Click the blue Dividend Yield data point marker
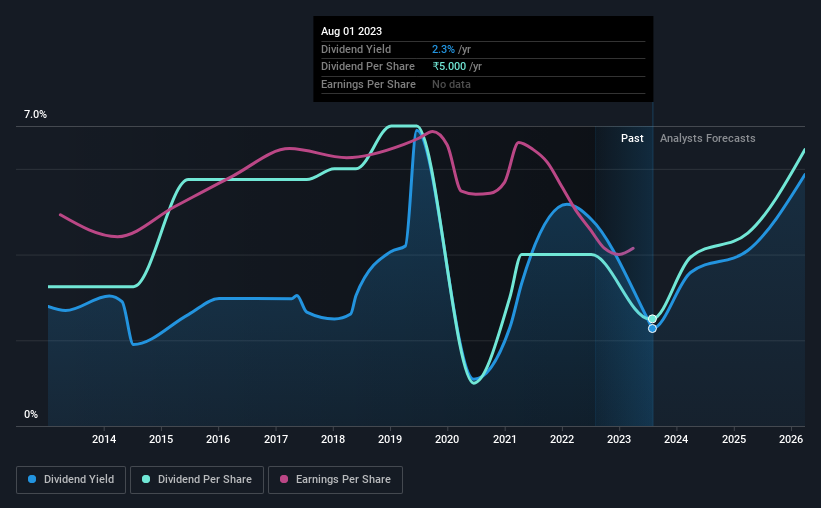 tap(652, 328)
